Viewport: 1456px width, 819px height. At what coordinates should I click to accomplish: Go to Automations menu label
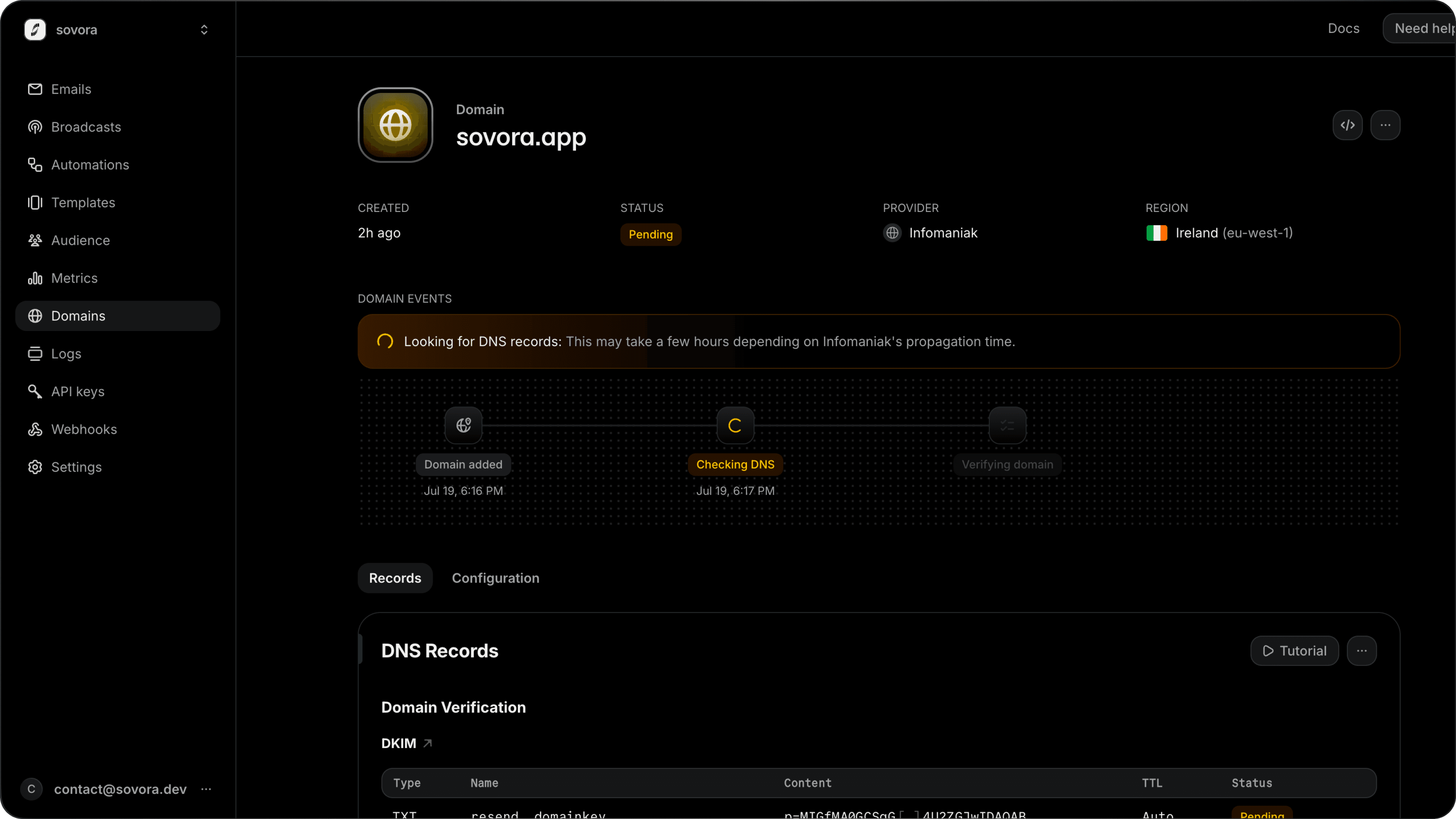pyautogui.click(x=91, y=165)
